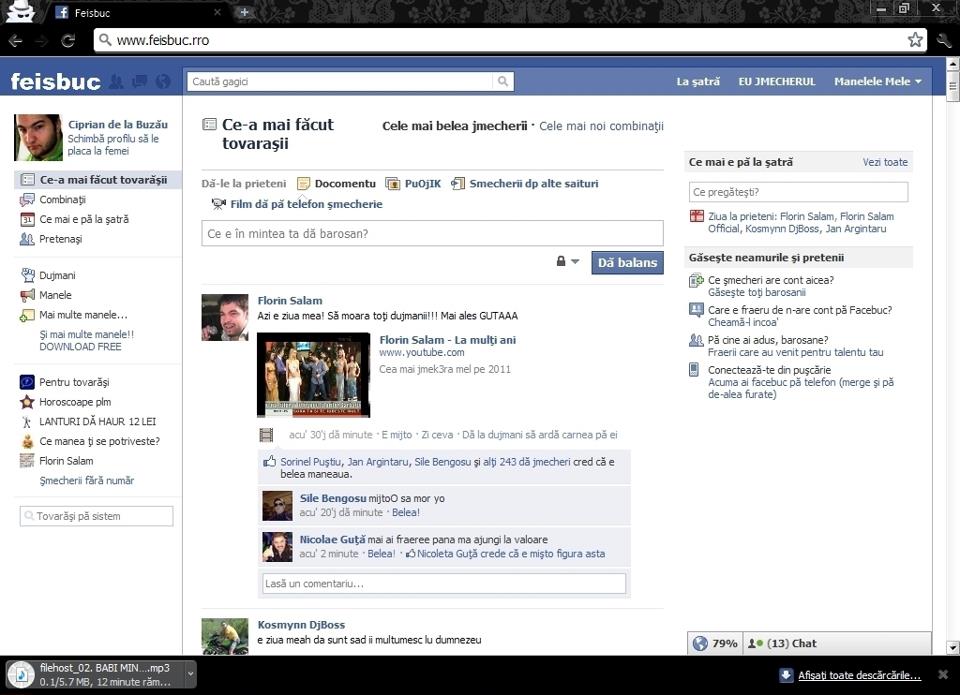Click the globe icon in chat bar

(x=700, y=644)
